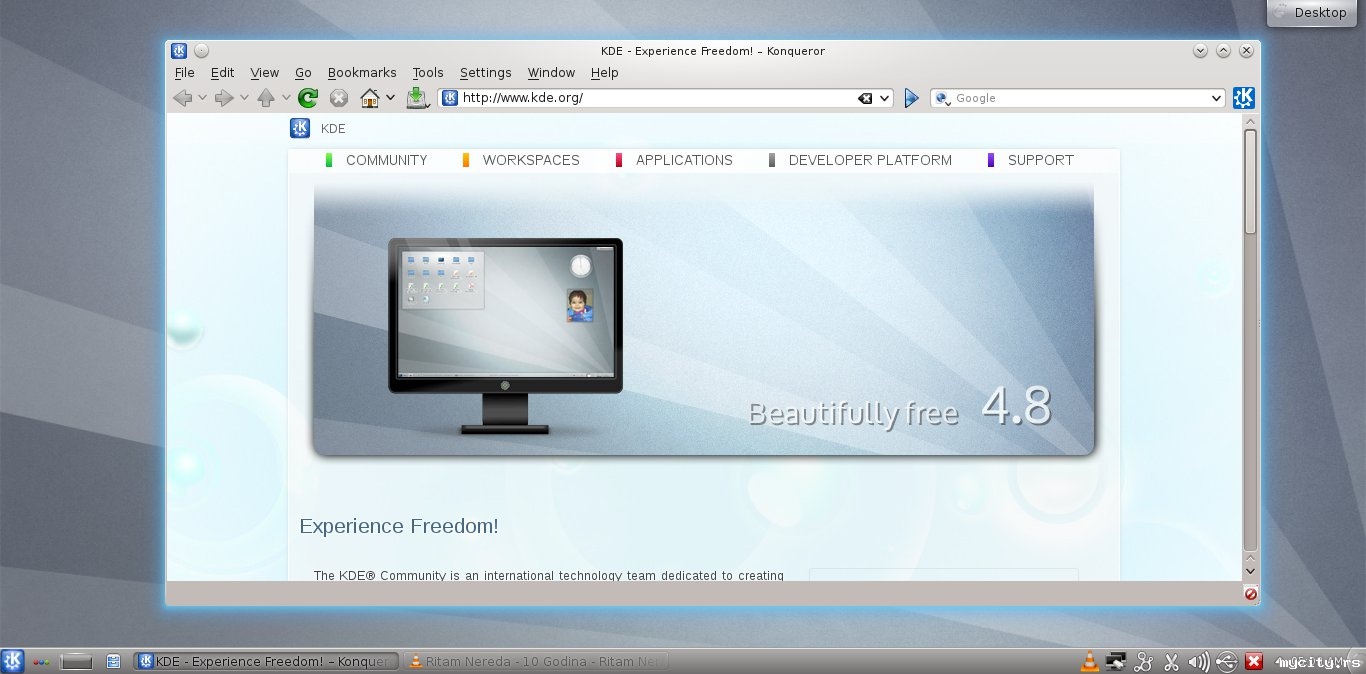Switch to Ritam Nereda VLC taskbar entry
Screen dimensions: 1366x674
click(x=535, y=661)
